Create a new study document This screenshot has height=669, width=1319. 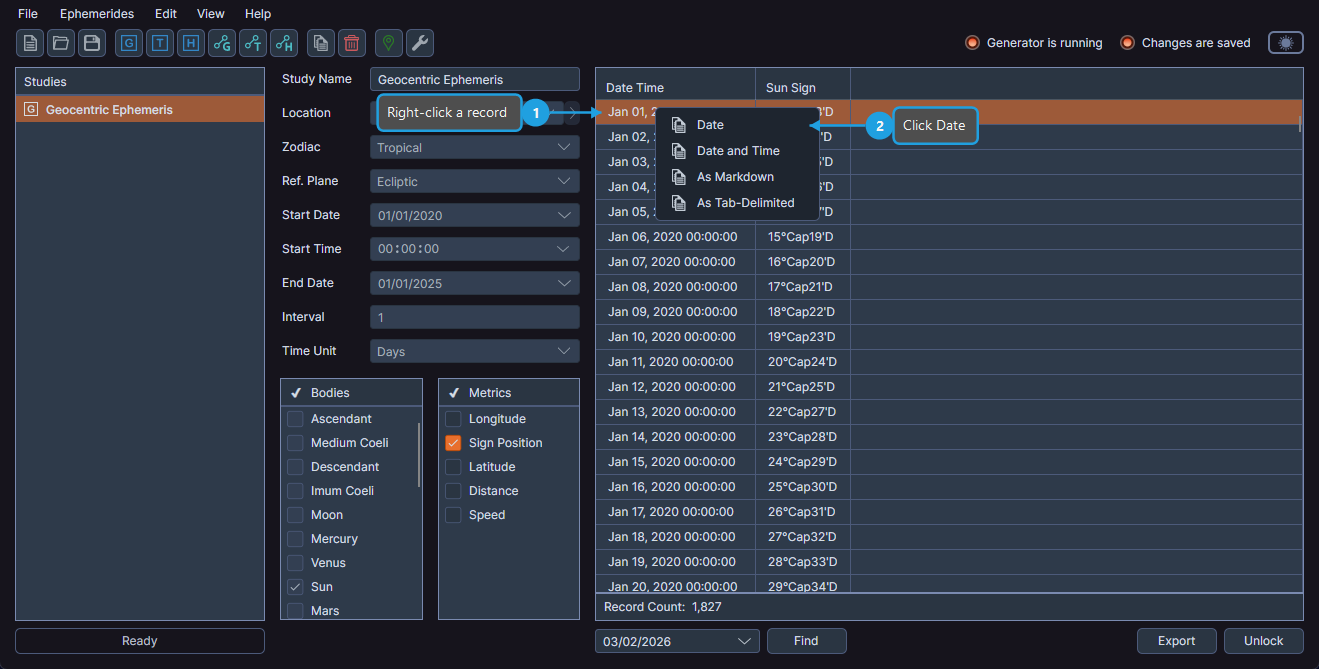(30, 43)
